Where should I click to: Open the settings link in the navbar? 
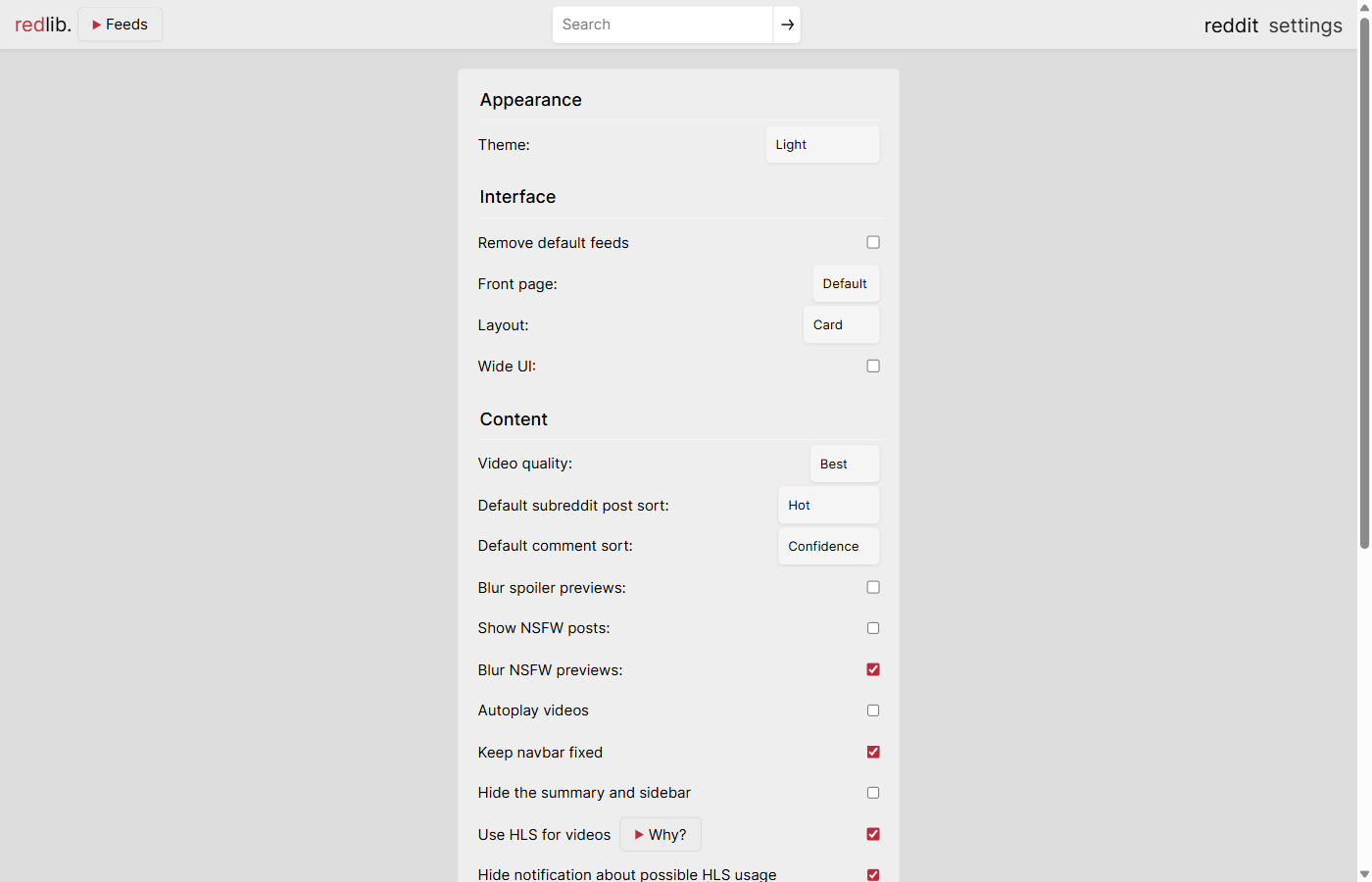coord(1305,25)
